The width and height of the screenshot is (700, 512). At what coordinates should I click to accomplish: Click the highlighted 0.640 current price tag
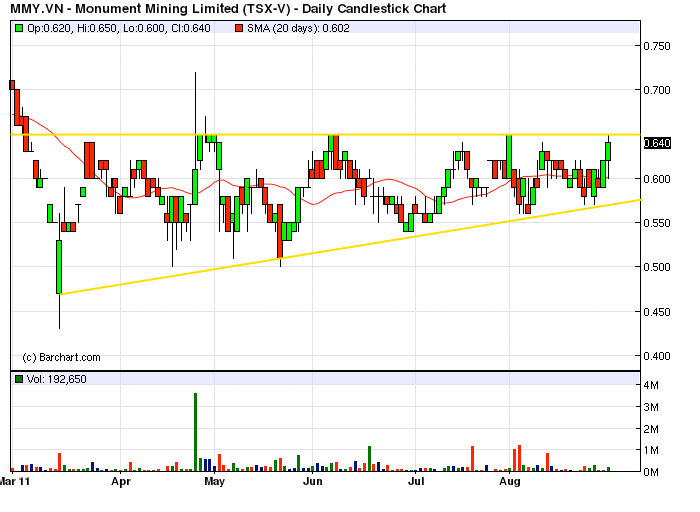coord(657,143)
